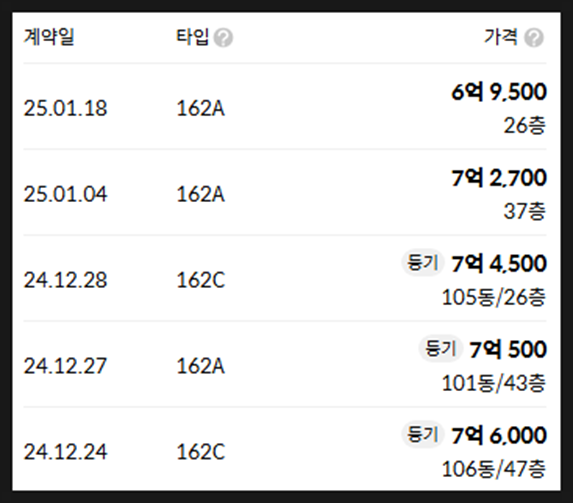Image resolution: width=573 pixels, height=503 pixels.
Task: Open the 25.01.04 transaction row
Action: point(285,192)
